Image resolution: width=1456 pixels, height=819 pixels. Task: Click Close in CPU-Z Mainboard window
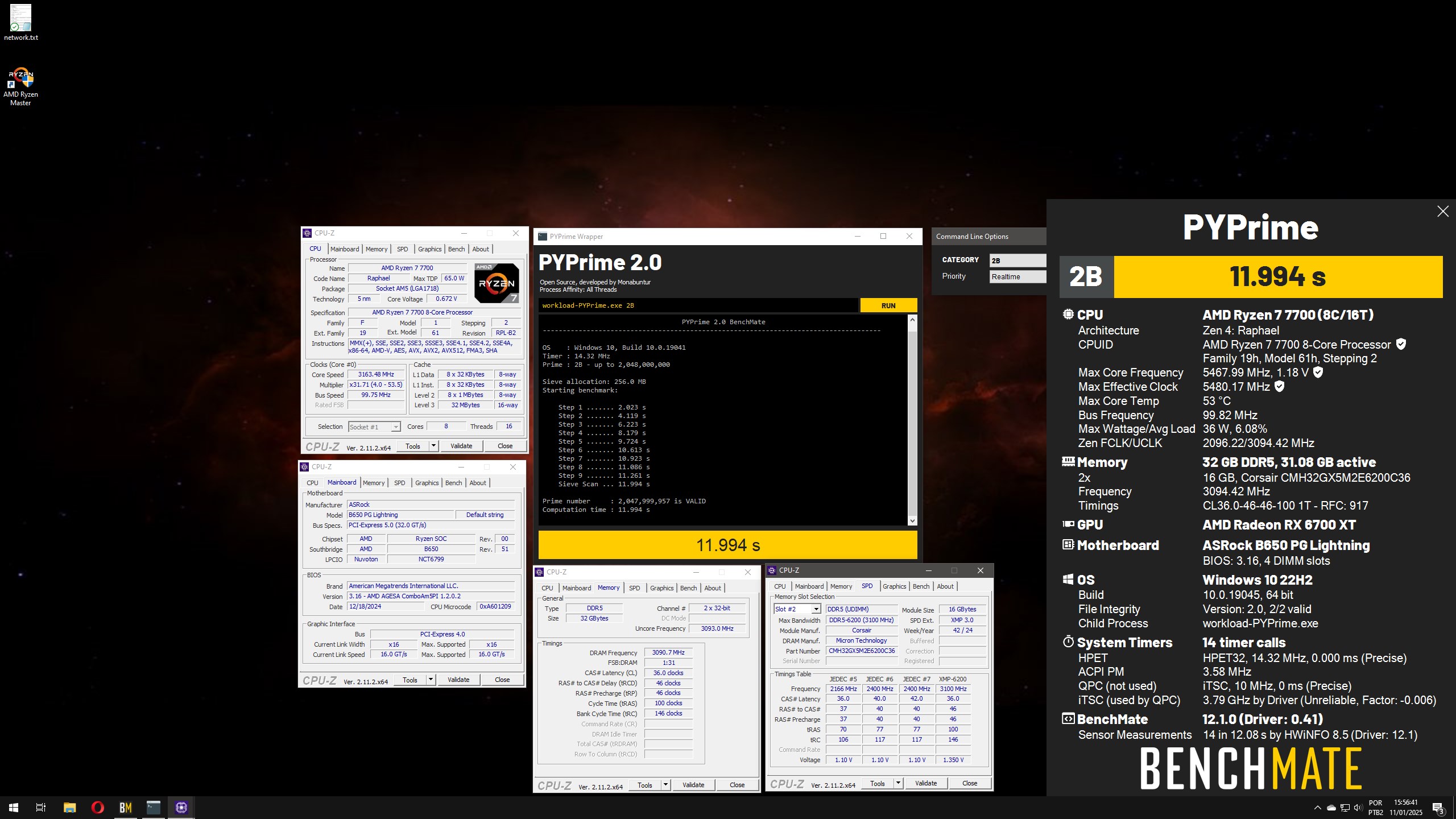pos(502,680)
